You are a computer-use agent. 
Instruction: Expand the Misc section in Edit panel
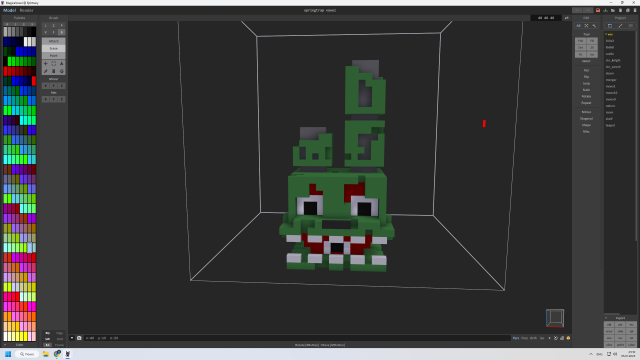click(x=586, y=131)
